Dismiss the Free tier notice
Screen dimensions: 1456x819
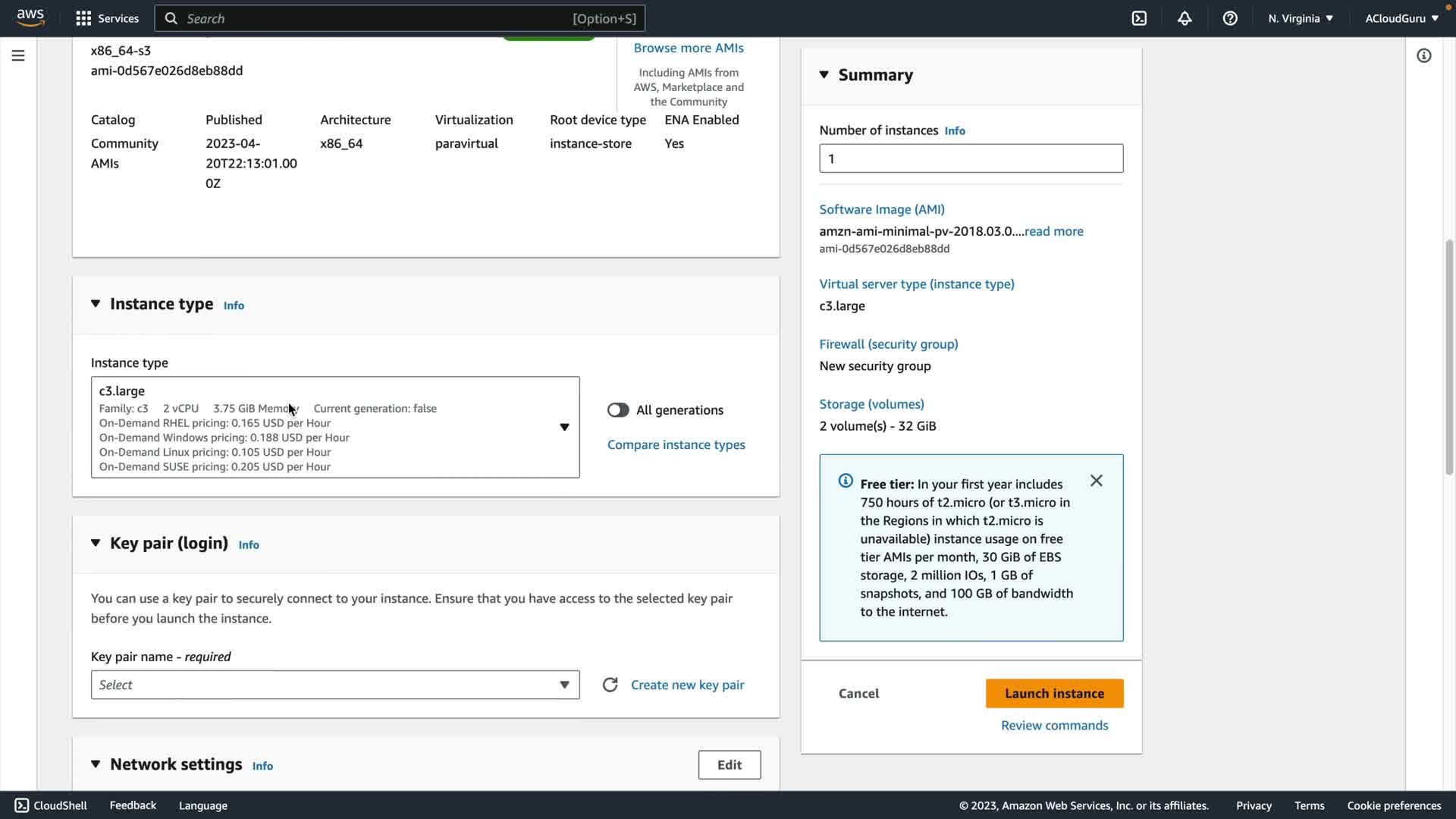(1096, 481)
